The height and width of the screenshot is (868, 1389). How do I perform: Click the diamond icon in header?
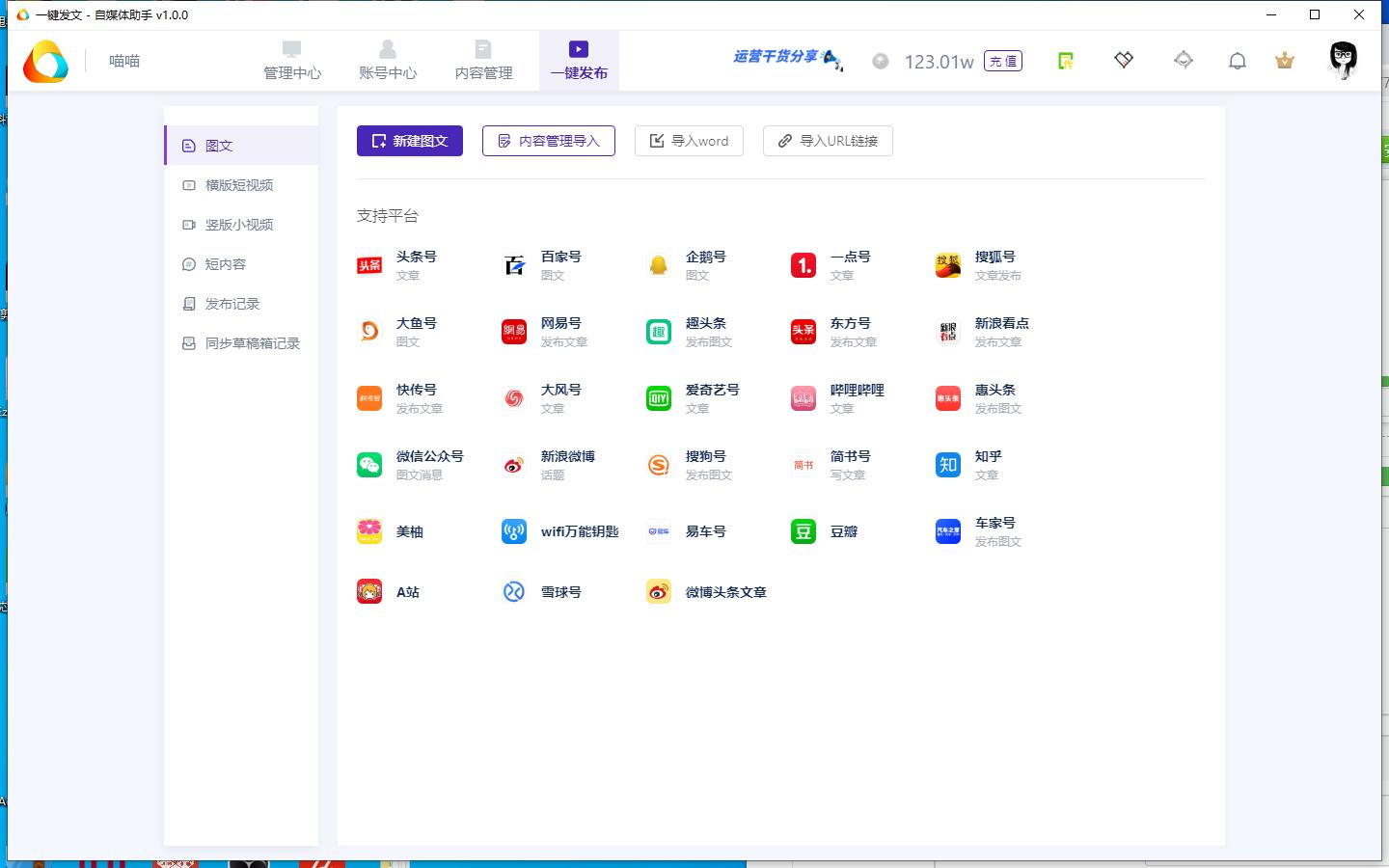1124,60
